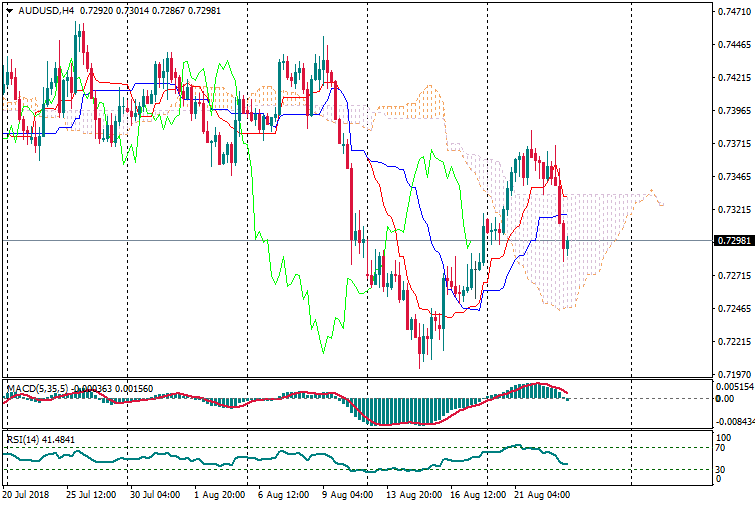Click the 1 Aug 20:00 time label
The height and width of the screenshot is (506, 755).
pos(222,494)
